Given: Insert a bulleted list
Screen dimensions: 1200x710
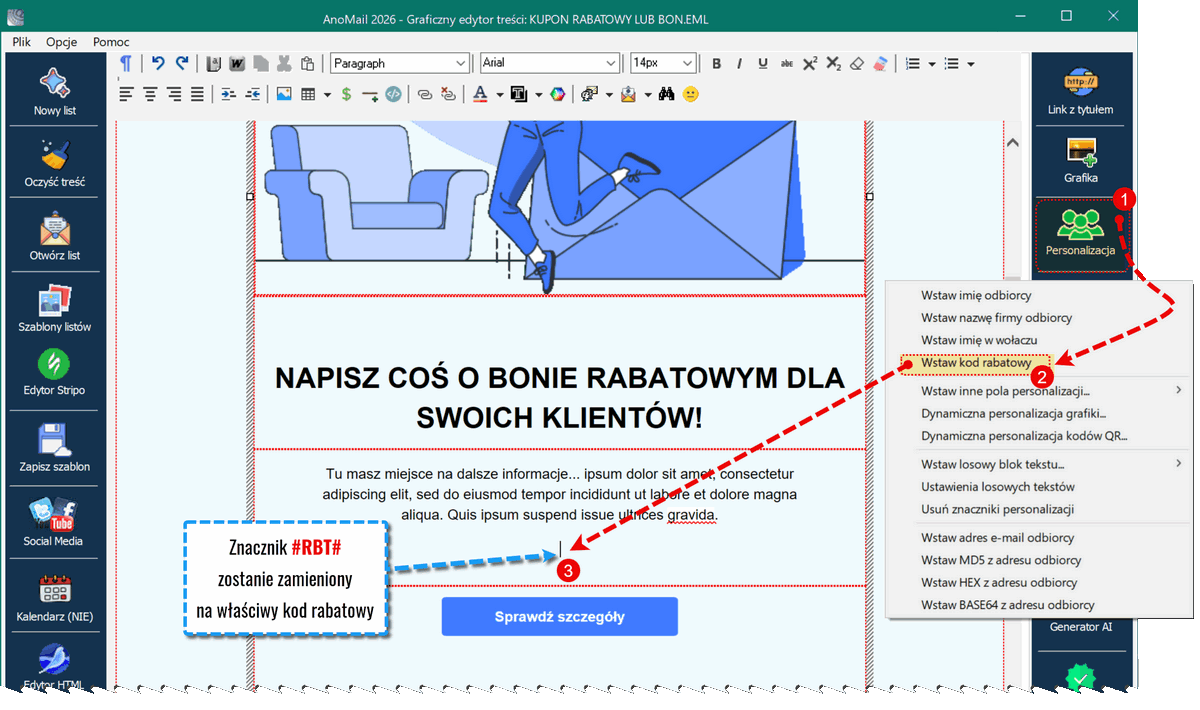Looking at the screenshot, I should pyautogui.click(x=952, y=63).
